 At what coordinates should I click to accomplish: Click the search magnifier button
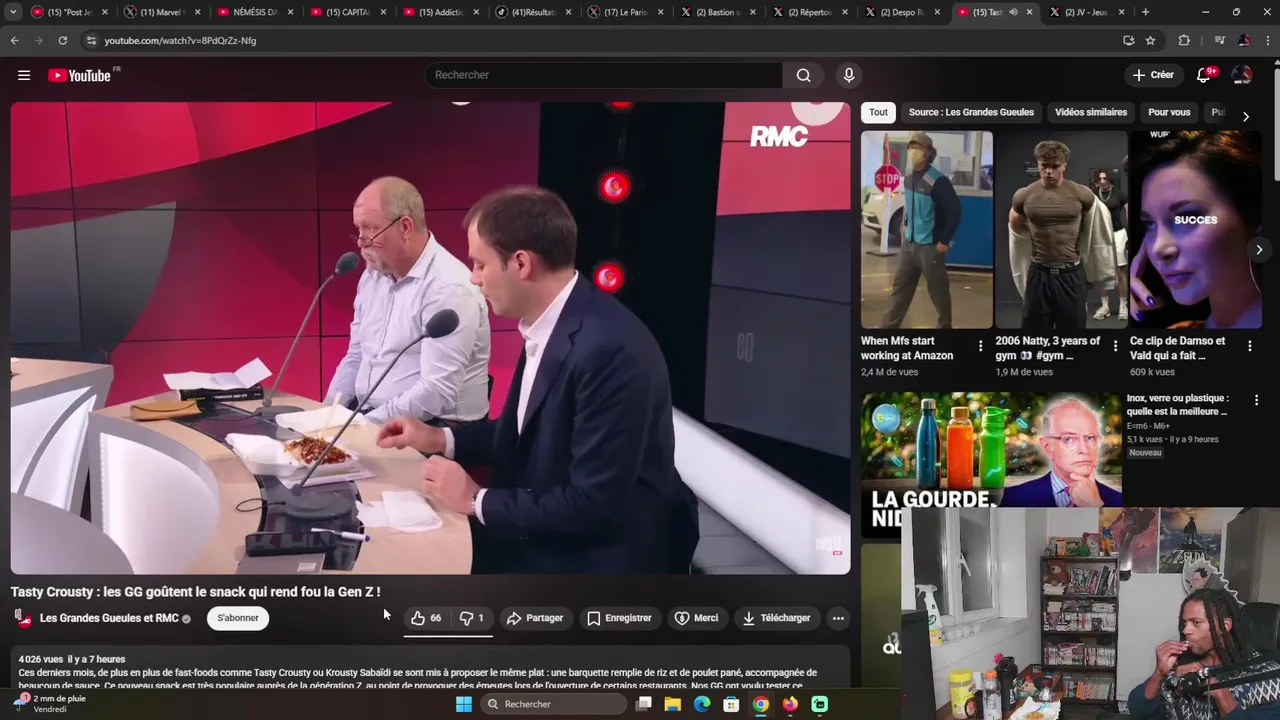(804, 75)
